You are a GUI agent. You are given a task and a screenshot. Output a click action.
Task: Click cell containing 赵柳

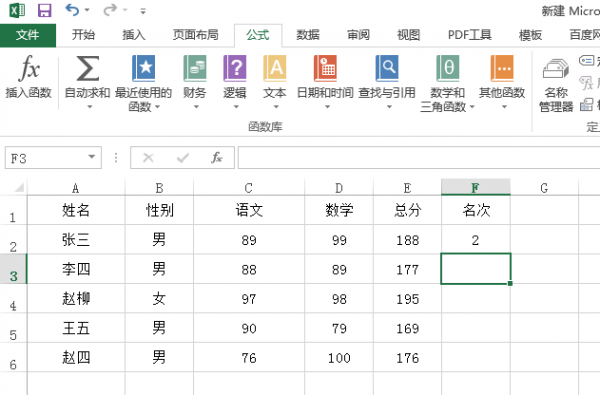(76, 299)
